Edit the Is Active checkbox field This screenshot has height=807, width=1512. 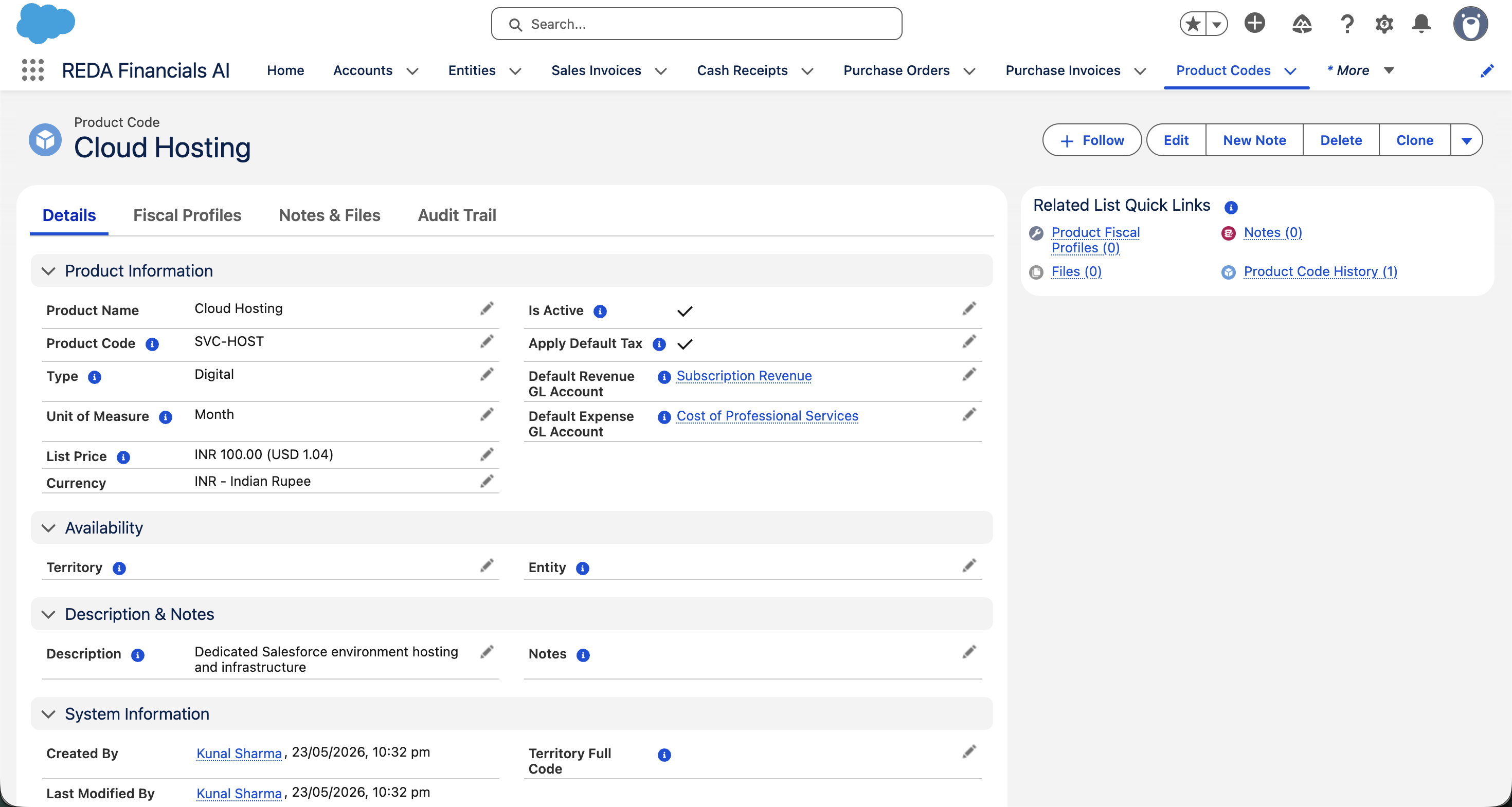(x=969, y=308)
